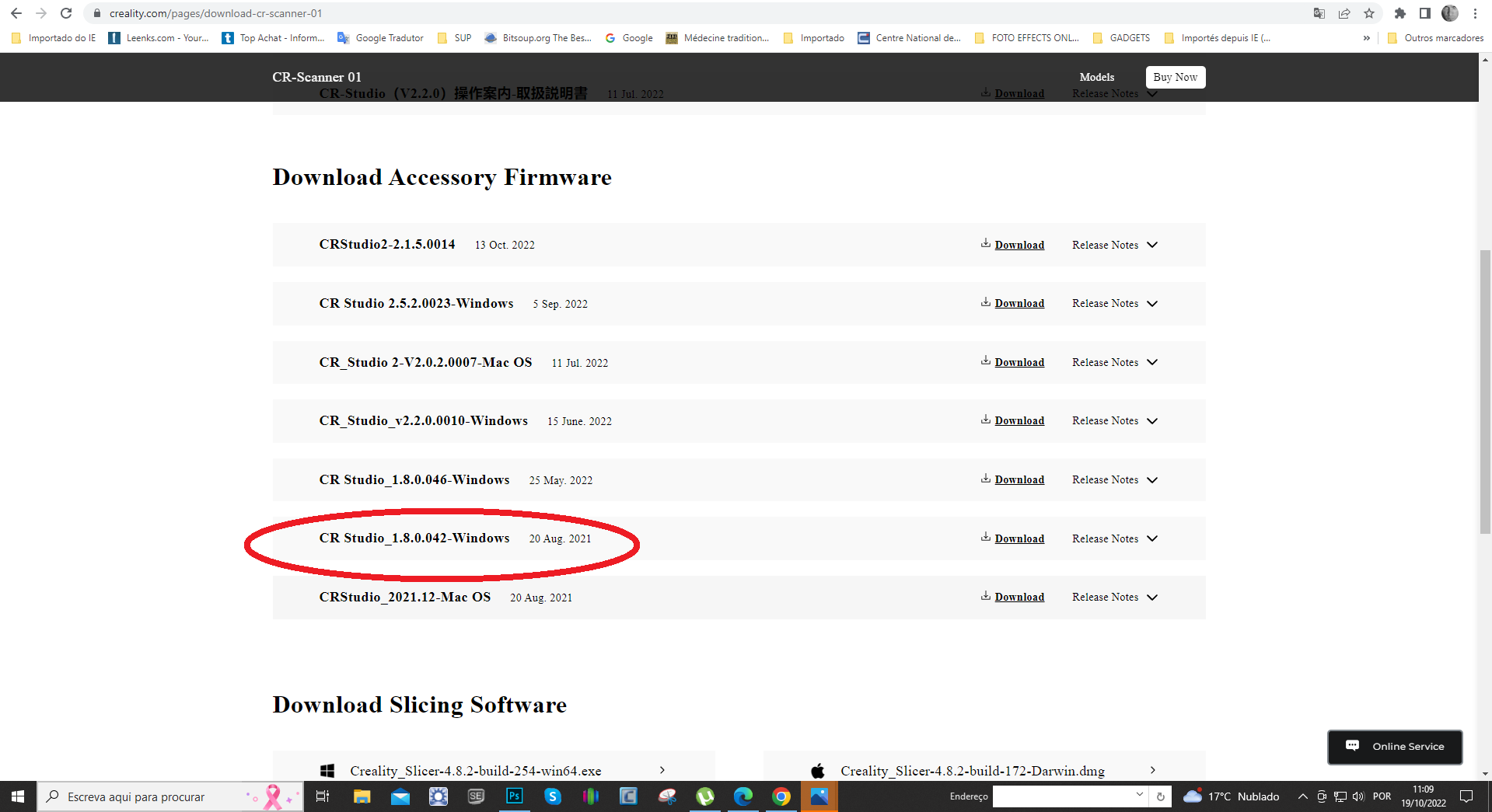Click the Windows search box in taskbar
Image resolution: width=1492 pixels, height=812 pixels.
pyautogui.click(x=171, y=796)
